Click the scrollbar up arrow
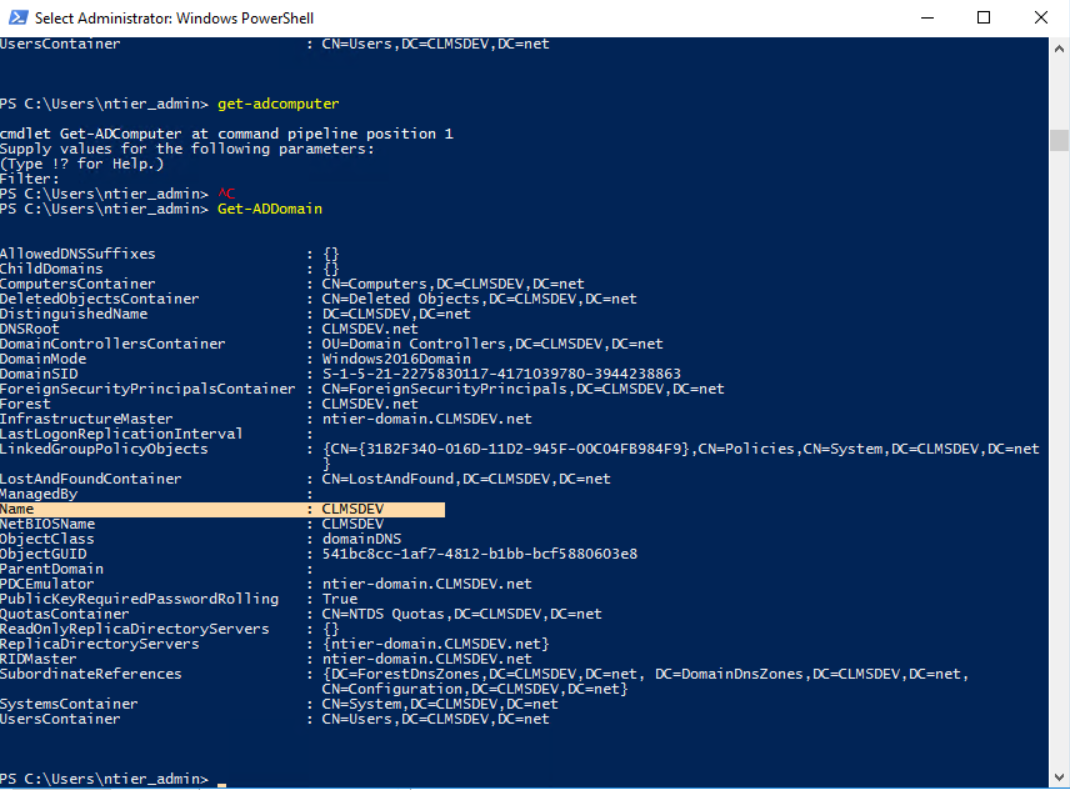Screen dimensions: 1070x790 tap(1059, 46)
